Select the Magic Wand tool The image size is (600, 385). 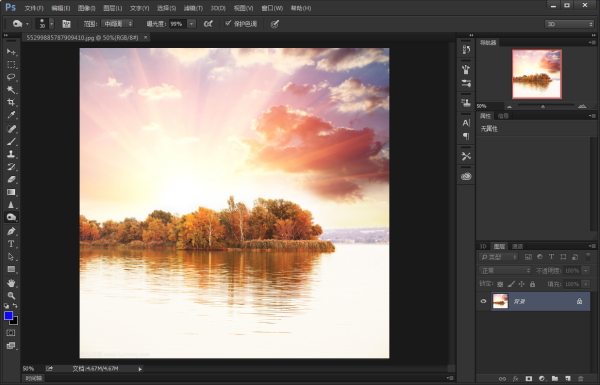click(11, 90)
